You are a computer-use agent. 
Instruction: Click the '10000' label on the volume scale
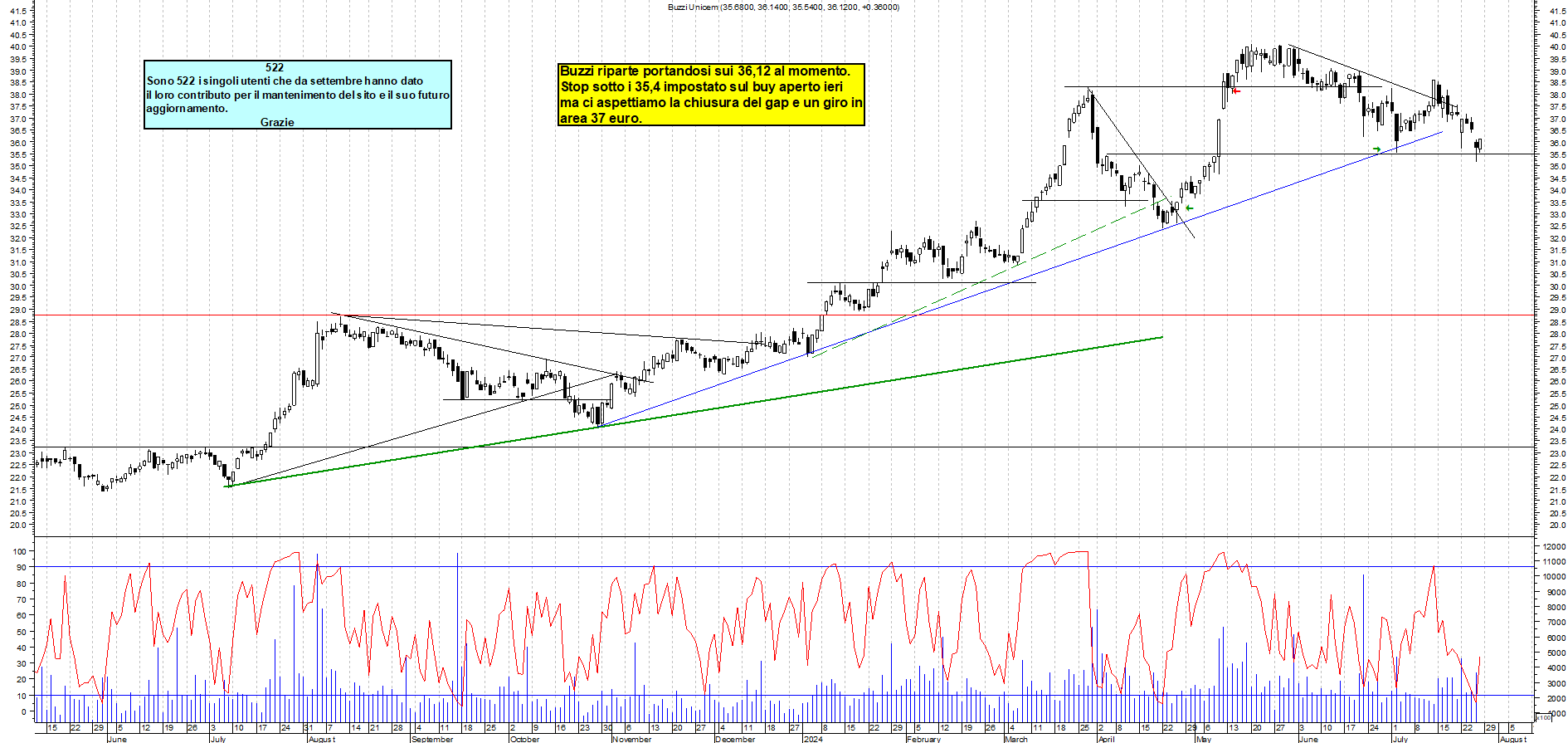(x=1554, y=577)
